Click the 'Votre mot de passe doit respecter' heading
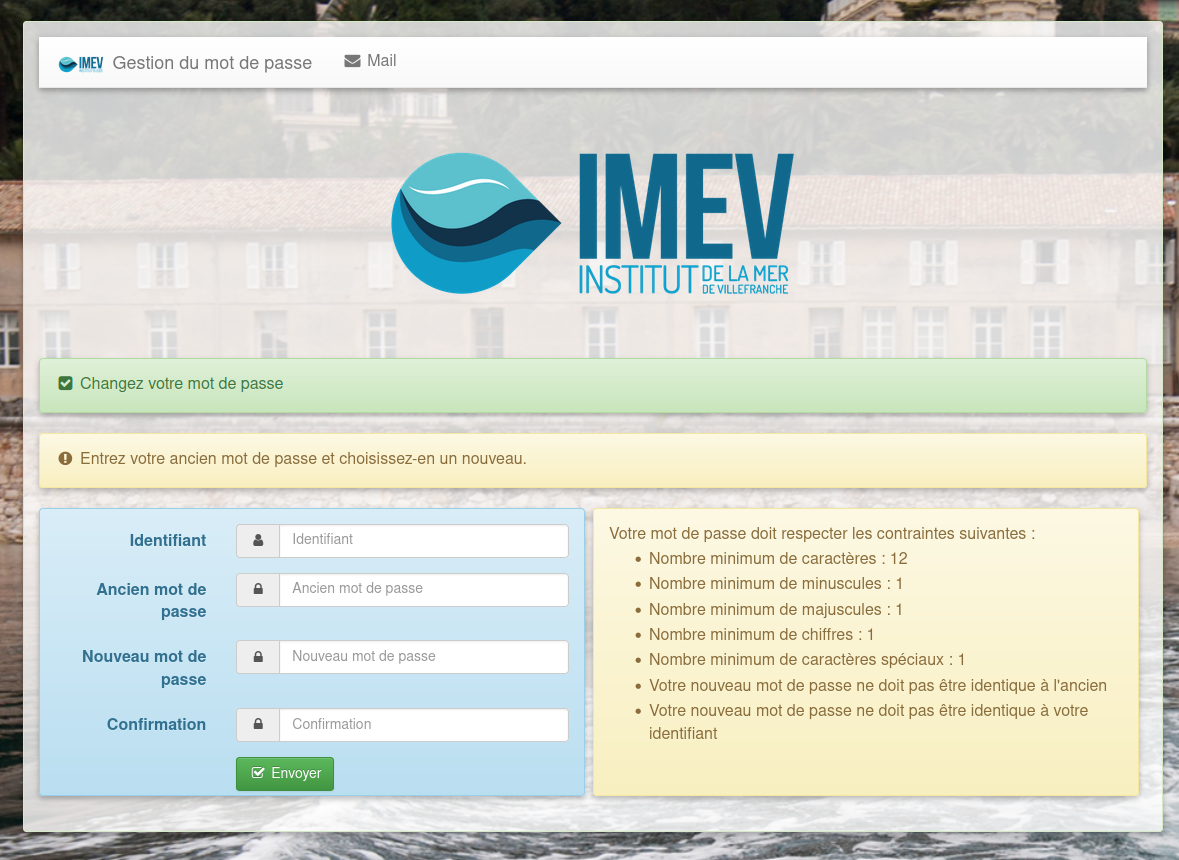This screenshot has height=860, width=1179. tap(822, 534)
